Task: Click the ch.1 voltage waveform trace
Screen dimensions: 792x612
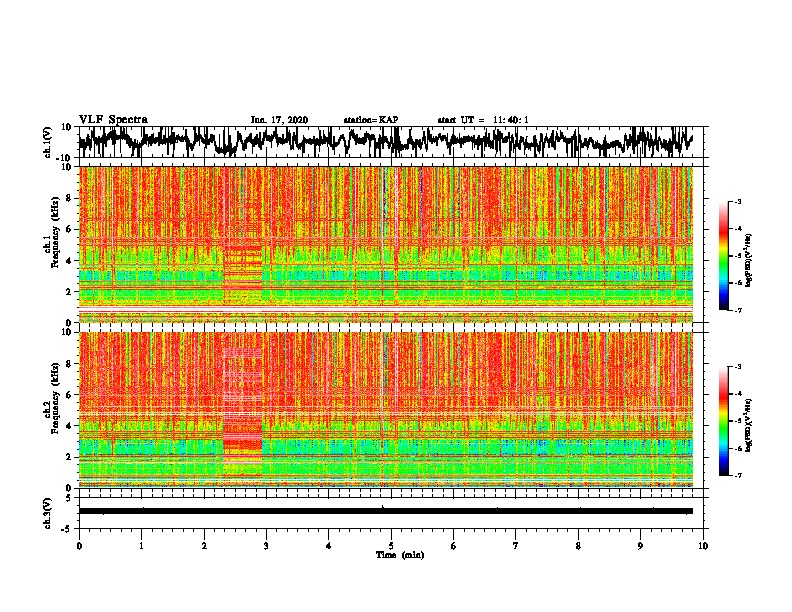Action: click(386, 141)
